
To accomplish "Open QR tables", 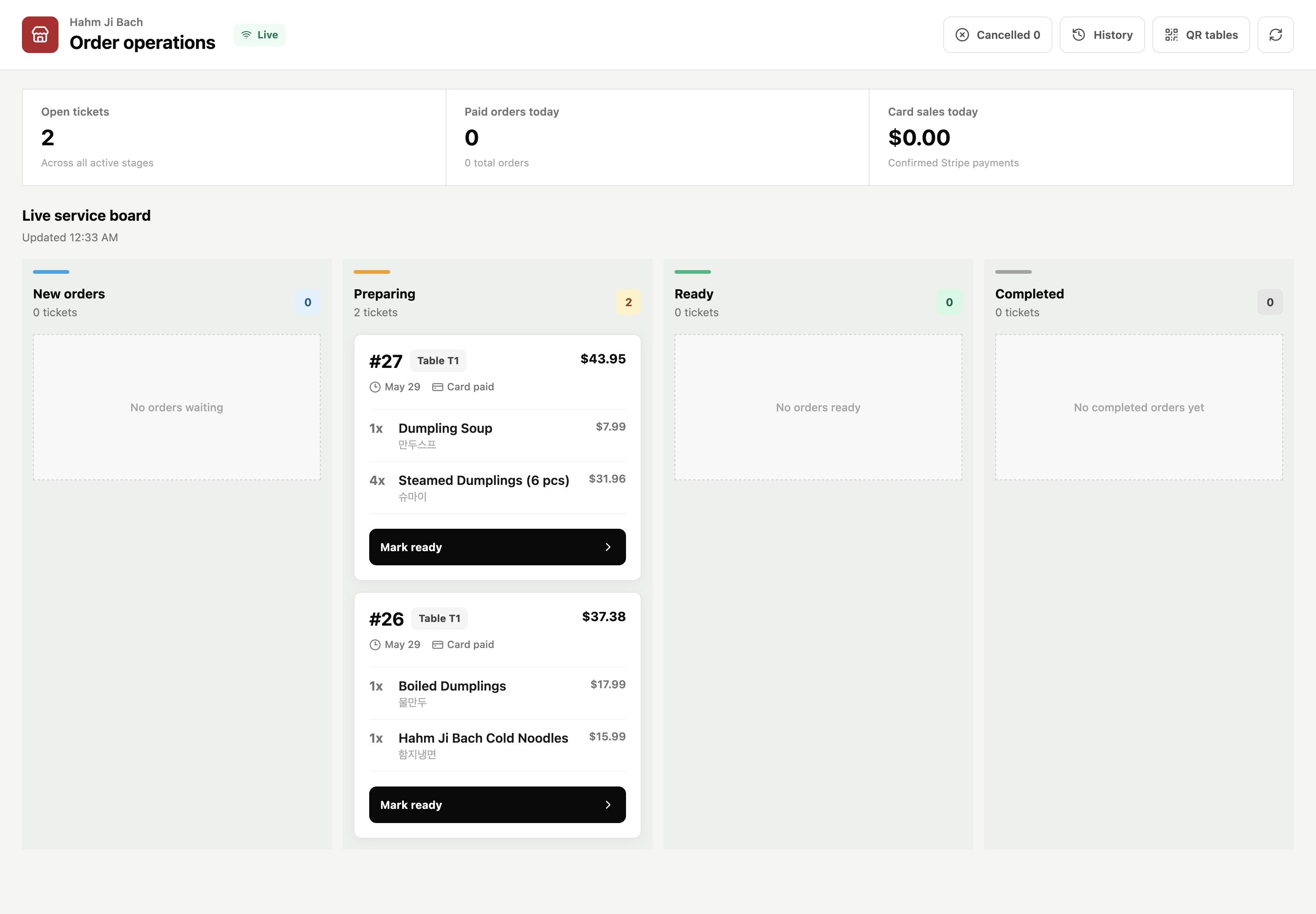I will 1201,35.
